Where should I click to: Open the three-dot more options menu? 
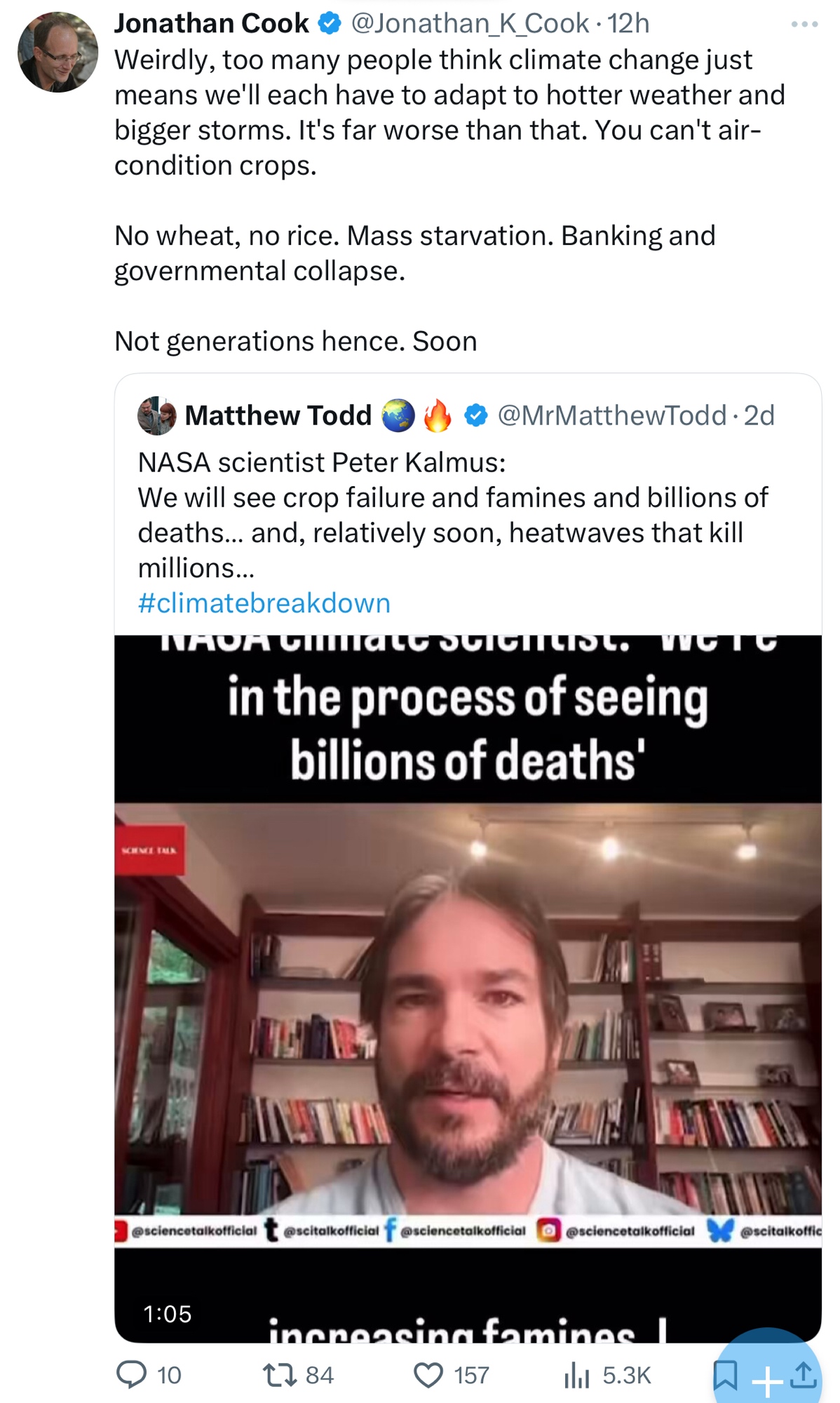pos(804,25)
